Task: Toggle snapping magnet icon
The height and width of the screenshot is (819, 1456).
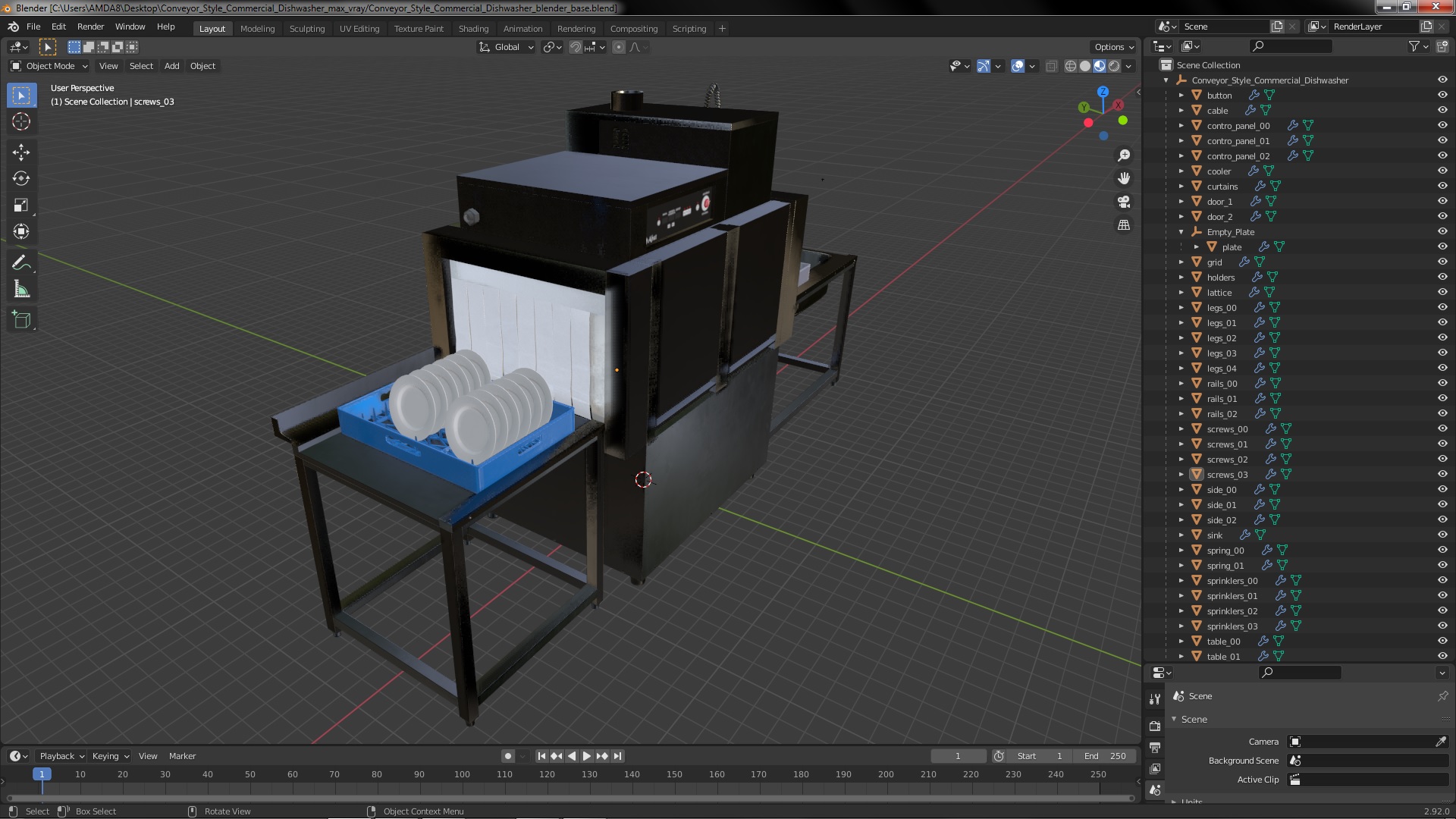Action: coord(576,47)
